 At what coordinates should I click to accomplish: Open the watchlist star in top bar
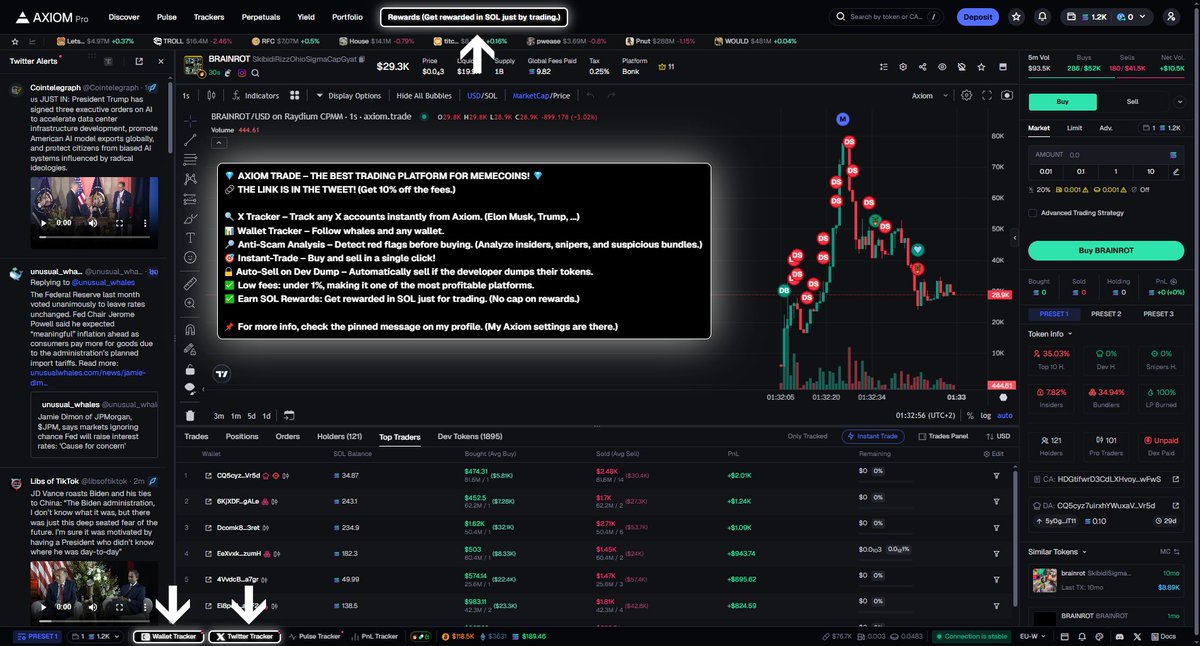[1016, 17]
